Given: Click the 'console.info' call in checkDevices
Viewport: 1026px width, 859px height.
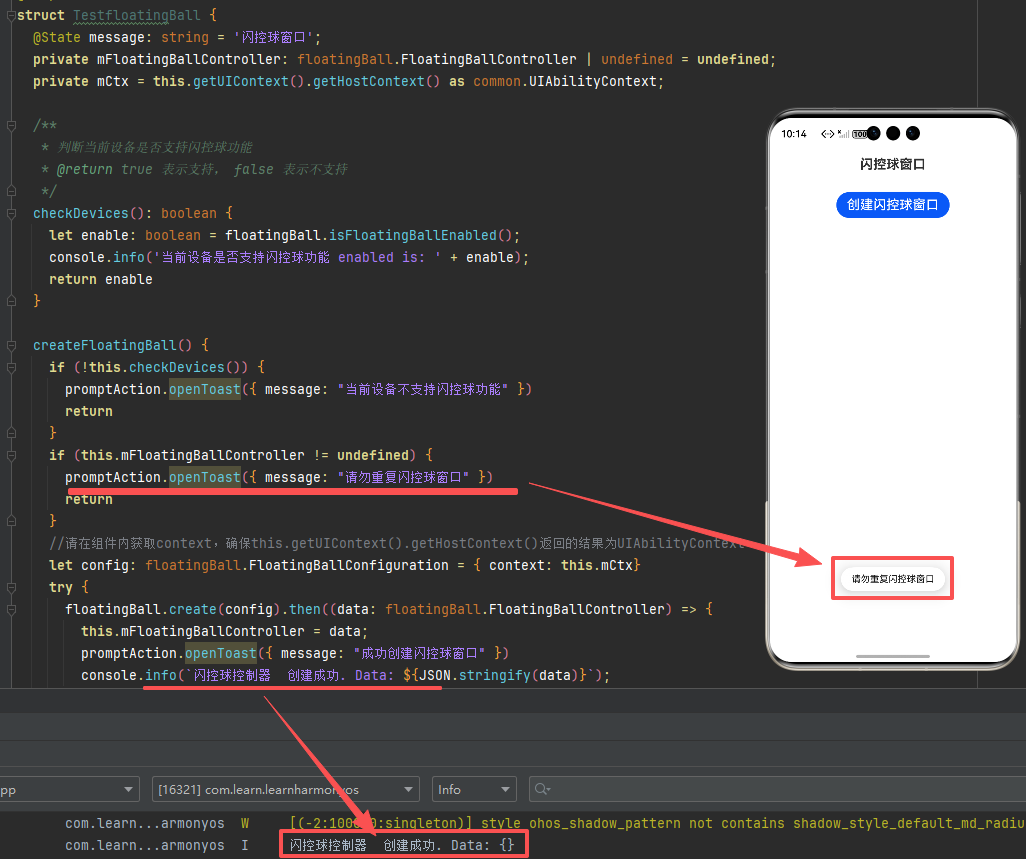Looking at the screenshot, I should coord(97,258).
